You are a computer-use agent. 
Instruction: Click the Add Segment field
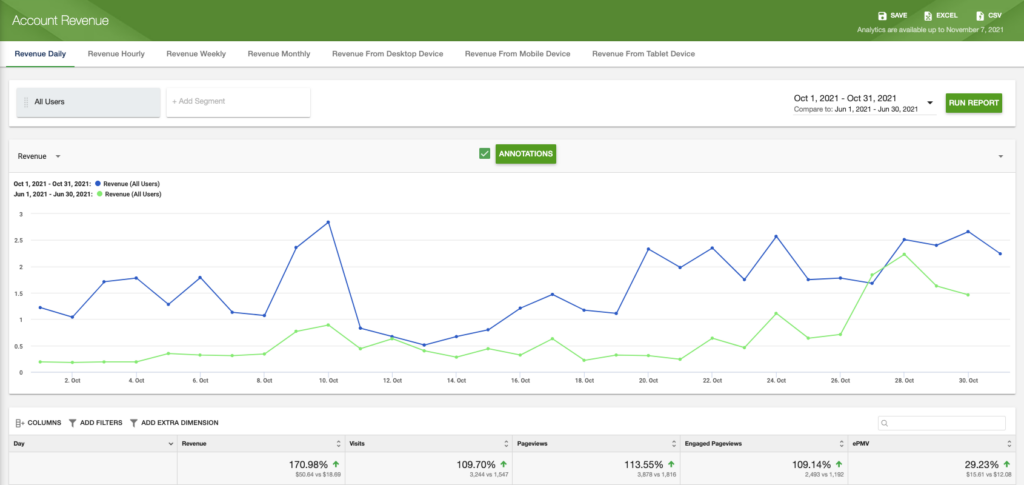pos(238,102)
